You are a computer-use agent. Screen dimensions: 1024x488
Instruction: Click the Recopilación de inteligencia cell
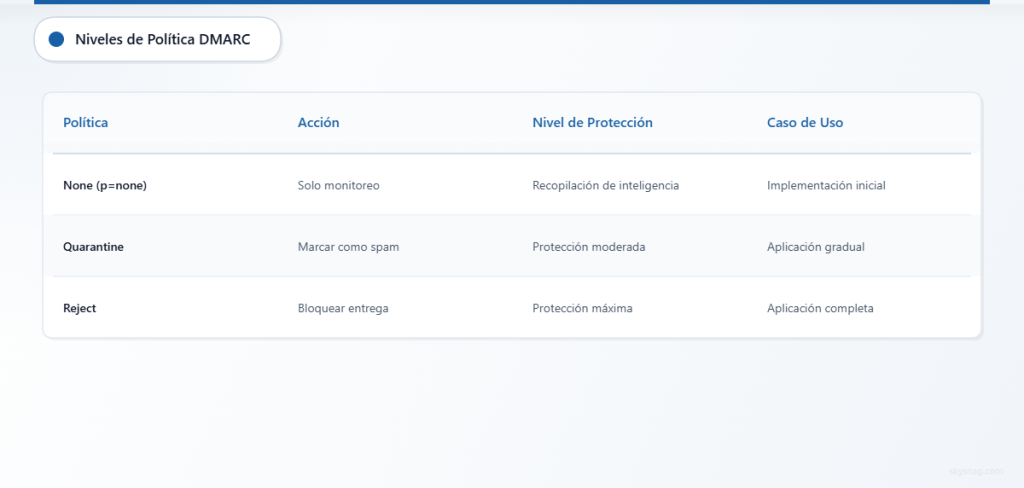[x=605, y=186]
